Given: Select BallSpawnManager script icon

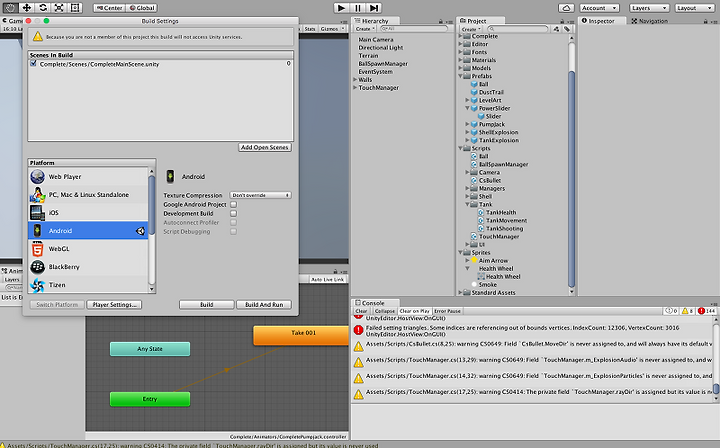Looking at the screenshot, I should (x=474, y=164).
